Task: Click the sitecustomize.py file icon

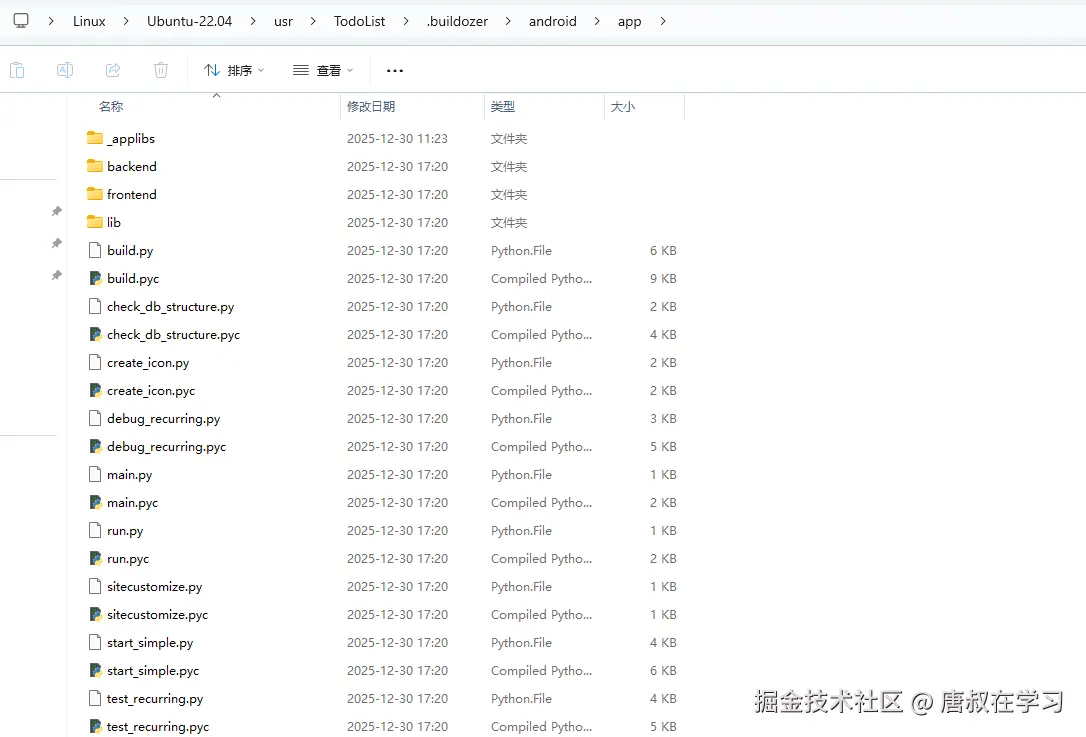Action: click(x=95, y=586)
